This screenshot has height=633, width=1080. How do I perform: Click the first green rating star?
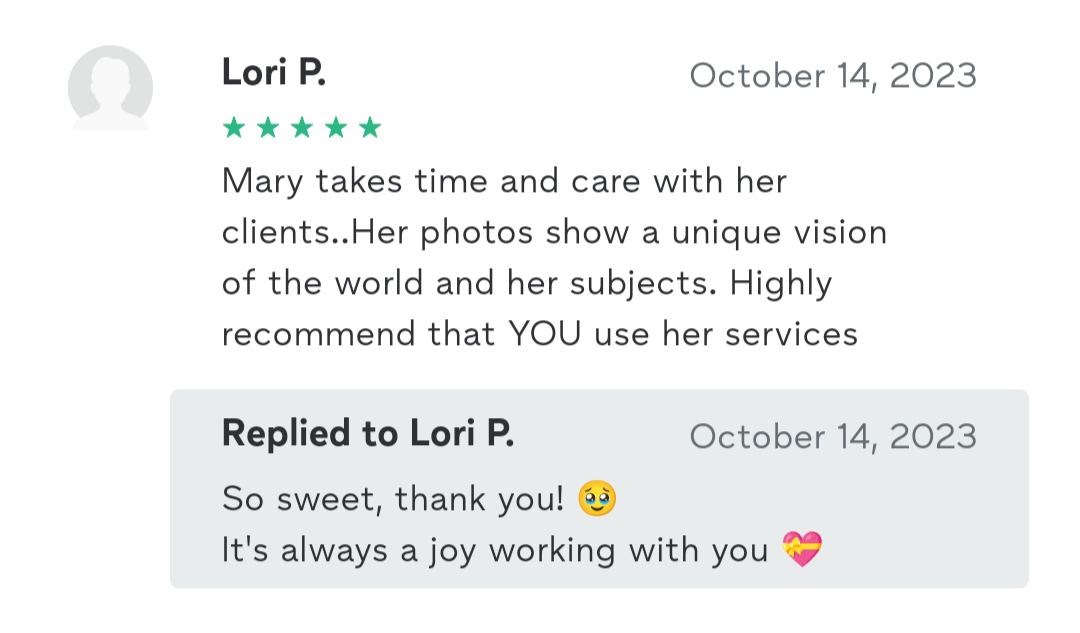pyautogui.click(x=233, y=128)
